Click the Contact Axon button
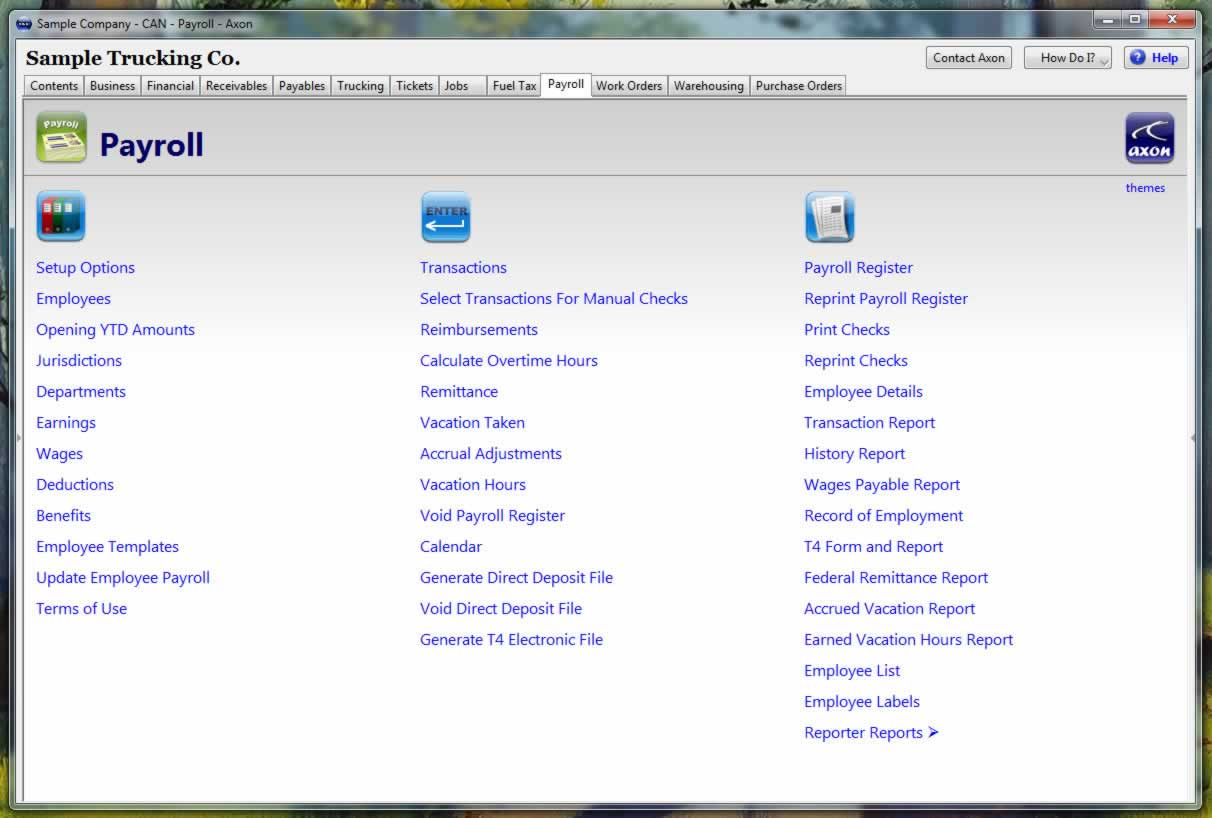Image resolution: width=1212 pixels, height=818 pixels. coord(968,58)
